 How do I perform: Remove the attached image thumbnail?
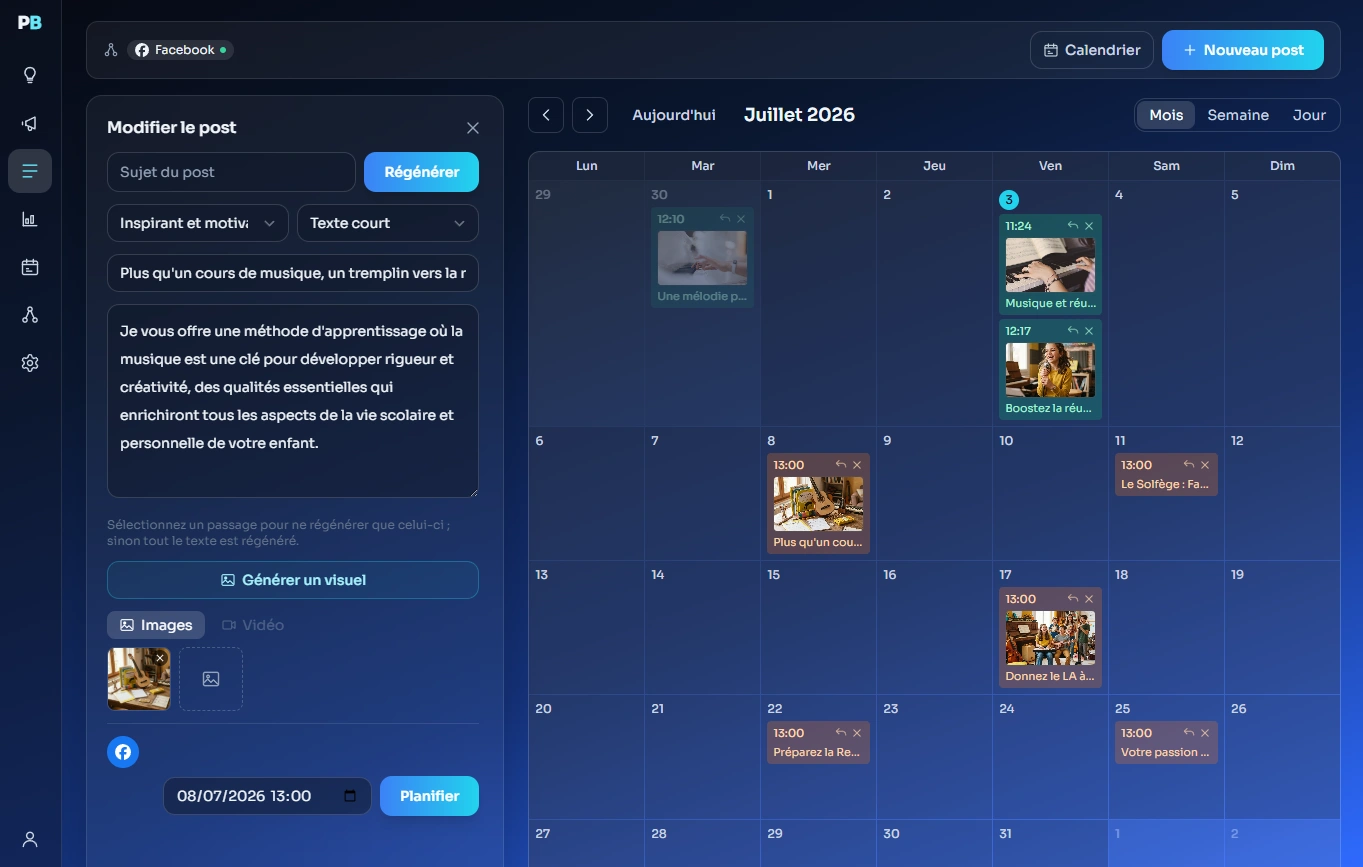[x=160, y=658]
